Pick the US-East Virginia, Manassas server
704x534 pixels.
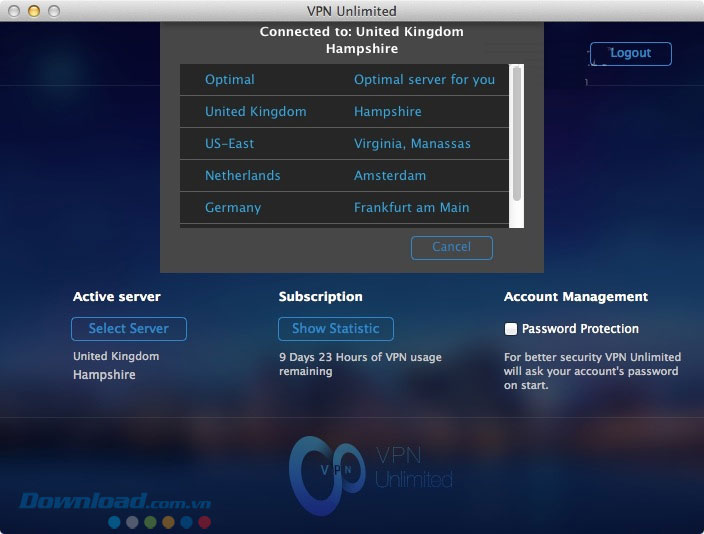[344, 144]
